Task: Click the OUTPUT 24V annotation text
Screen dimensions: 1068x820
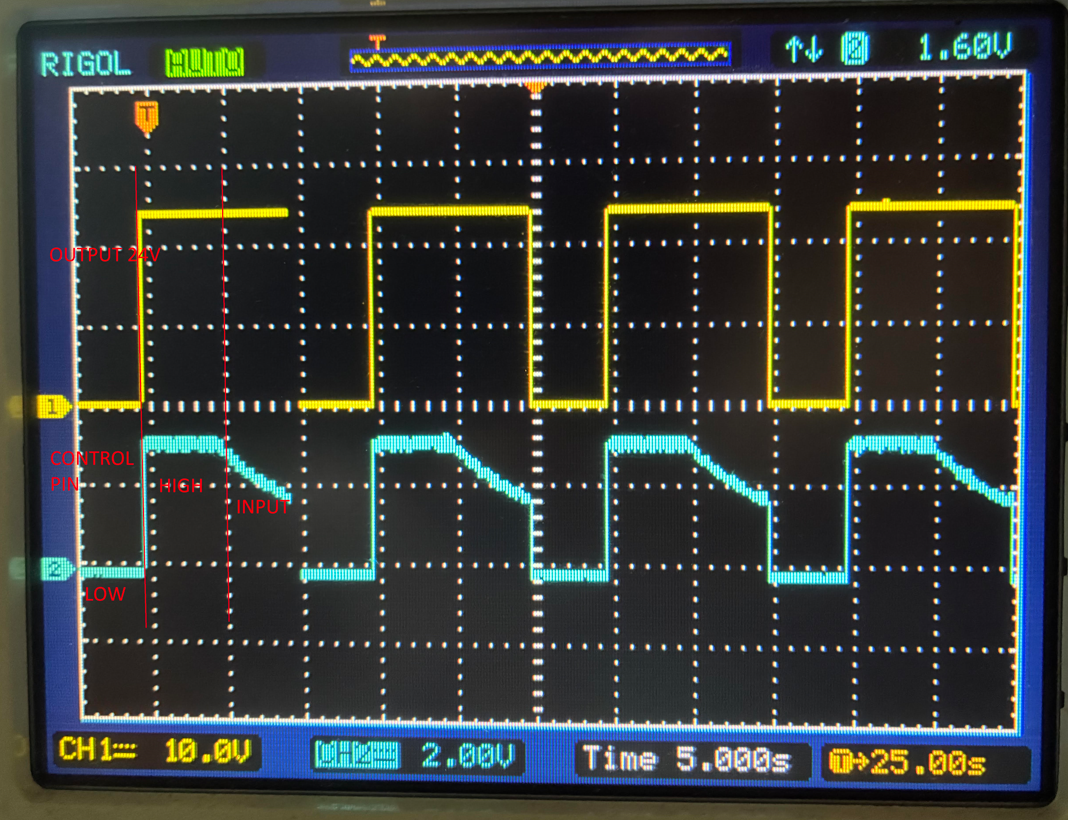Action: (105, 255)
